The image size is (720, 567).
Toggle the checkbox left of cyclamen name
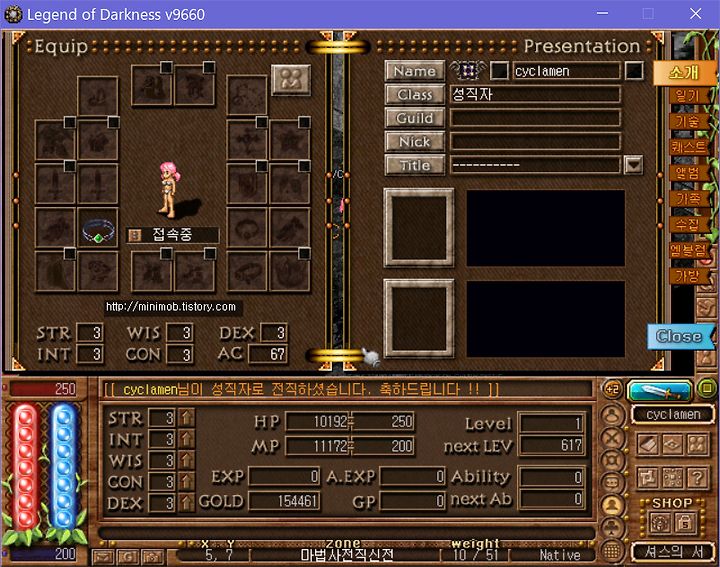click(499, 71)
